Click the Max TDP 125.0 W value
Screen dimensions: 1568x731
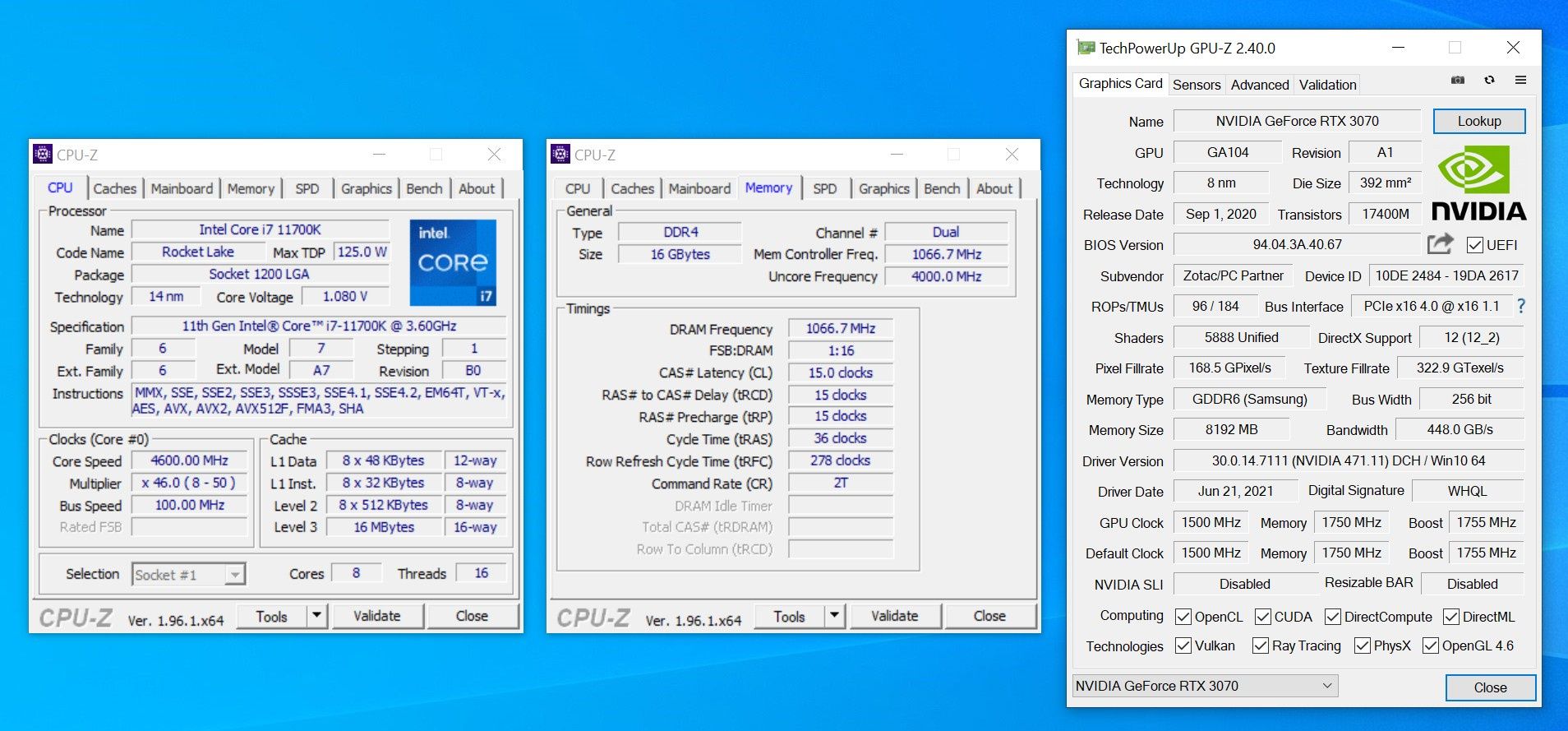tap(362, 252)
